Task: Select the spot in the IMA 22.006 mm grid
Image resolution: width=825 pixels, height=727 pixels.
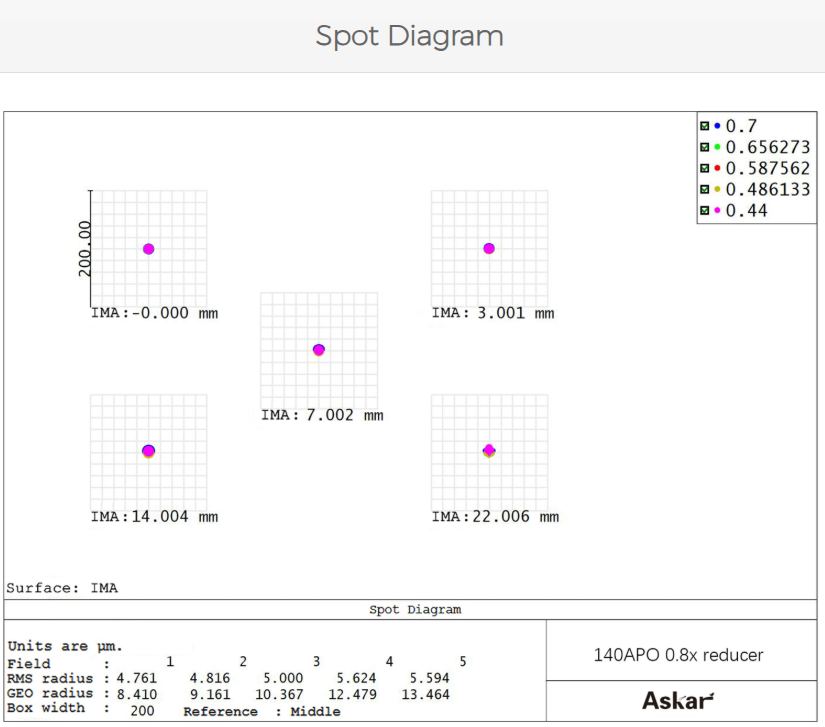Action: point(489,451)
